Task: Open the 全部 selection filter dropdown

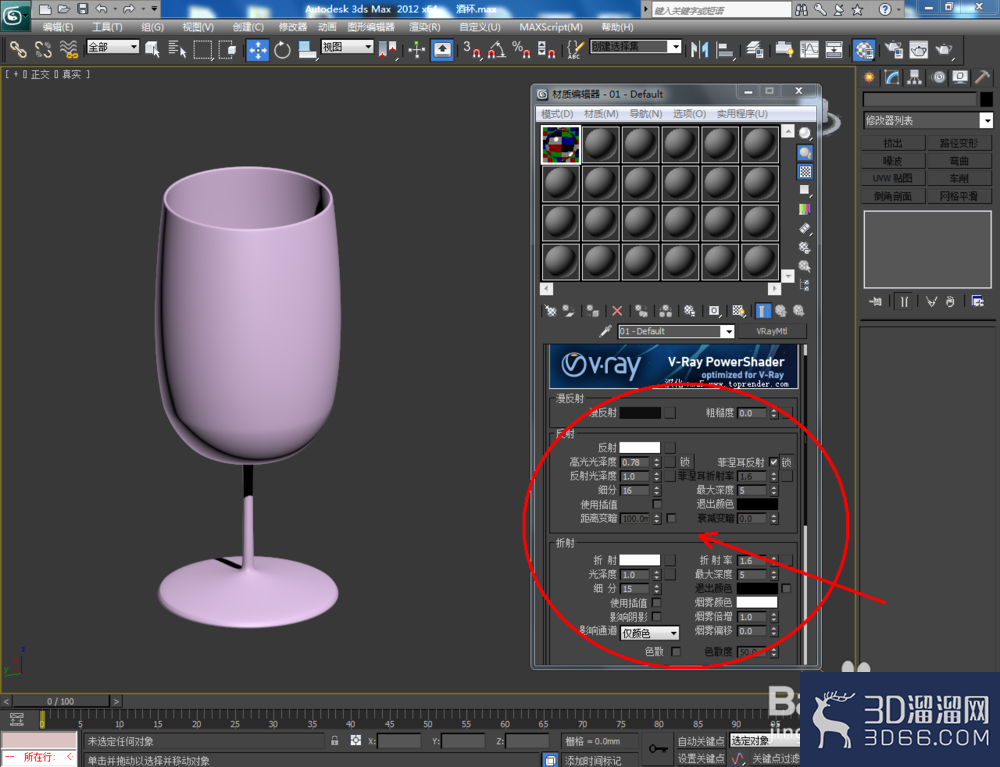Action: click(x=113, y=47)
